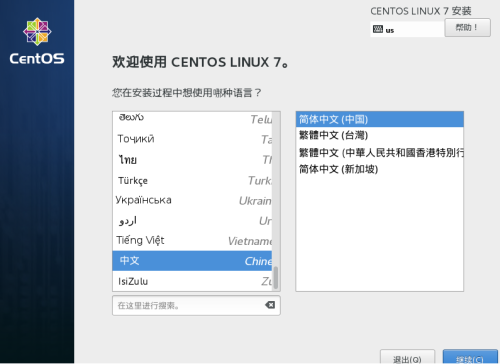This screenshot has width=500, height=364.
Task: Choose 简体中文 (中国) locale
Action: click(380, 119)
